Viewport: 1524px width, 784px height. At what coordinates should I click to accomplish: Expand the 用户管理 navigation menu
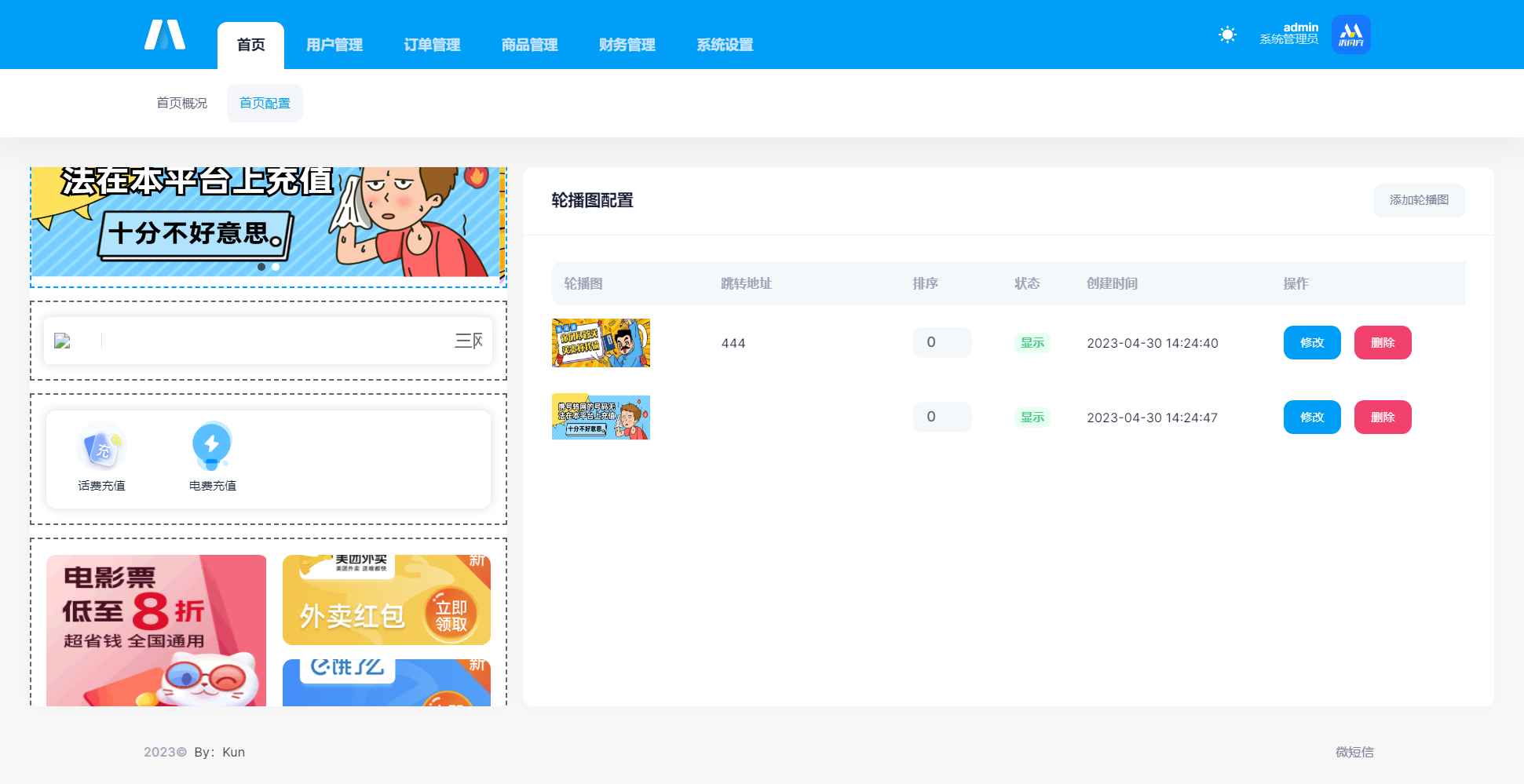334,45
